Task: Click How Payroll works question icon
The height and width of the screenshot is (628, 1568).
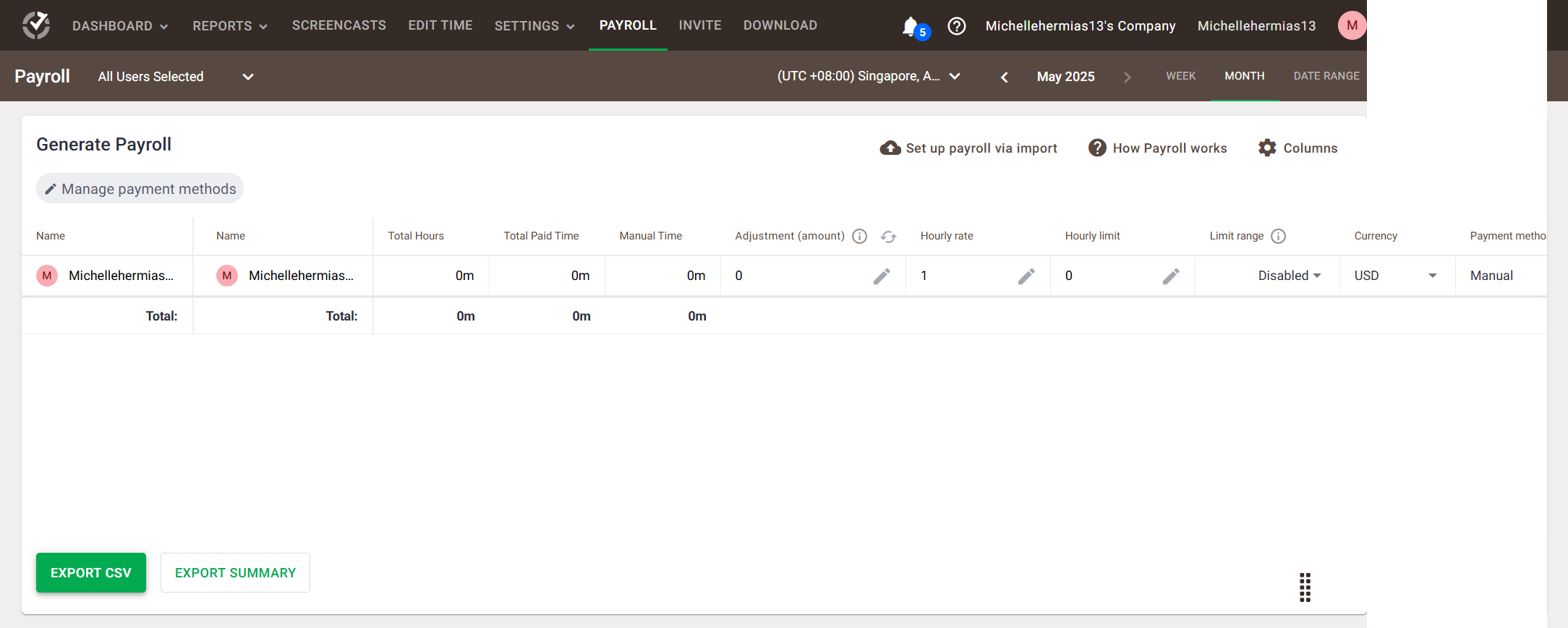Action: 1097,148
